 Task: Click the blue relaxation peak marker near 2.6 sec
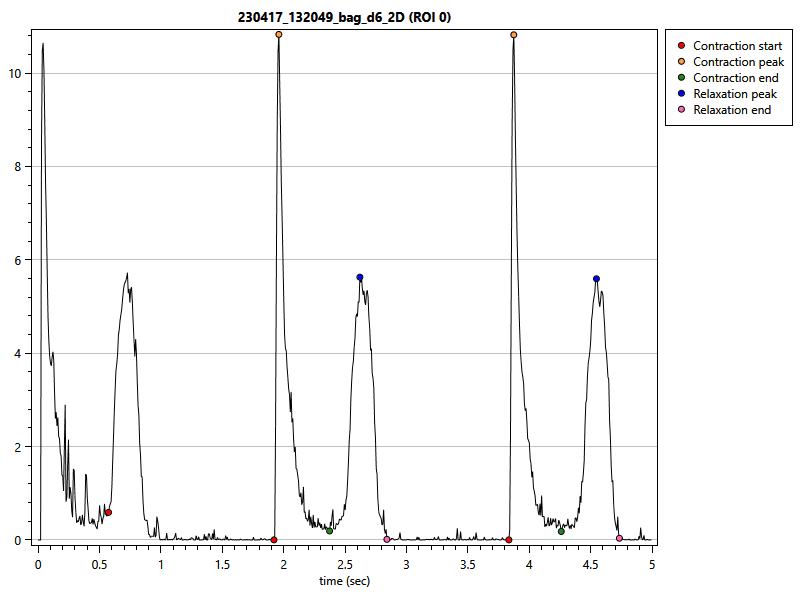(x=360, y=277)
